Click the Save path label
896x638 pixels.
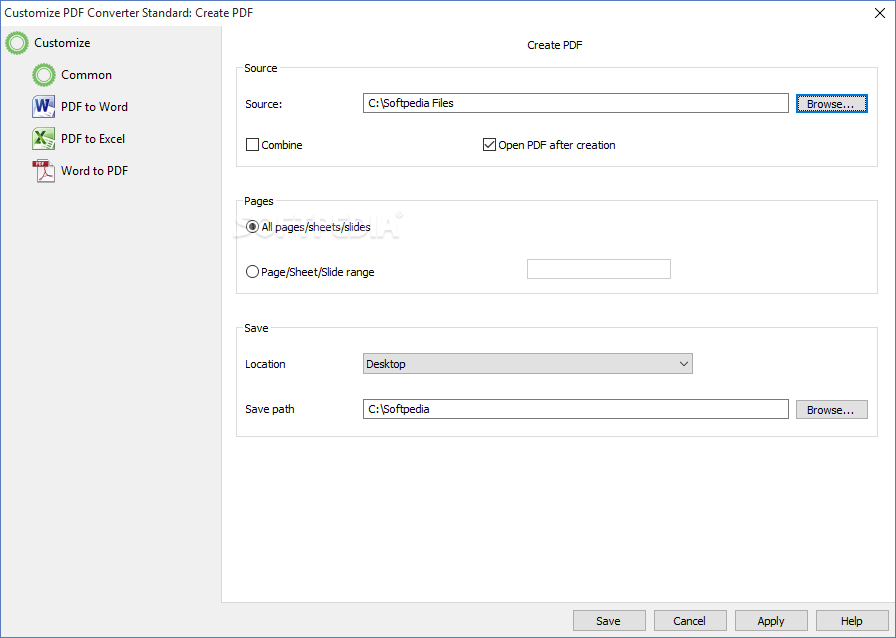pos(270,409)
